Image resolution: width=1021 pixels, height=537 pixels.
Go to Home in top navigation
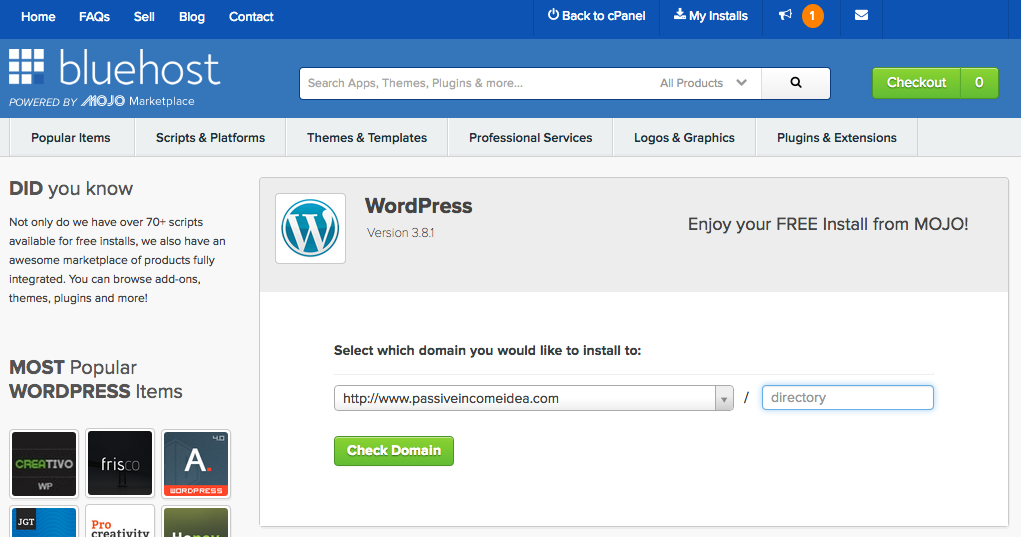click(38, 17)
